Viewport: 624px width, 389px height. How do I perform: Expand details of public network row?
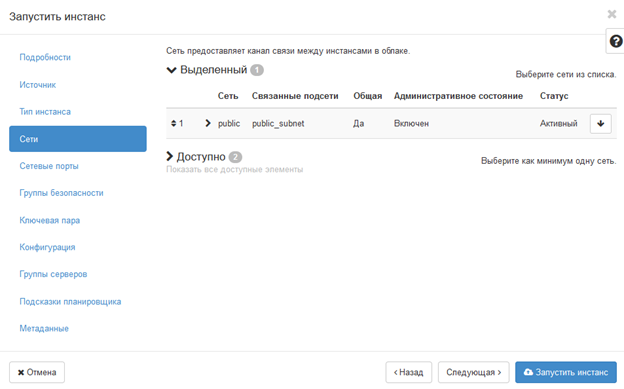(x=208, y=123)
